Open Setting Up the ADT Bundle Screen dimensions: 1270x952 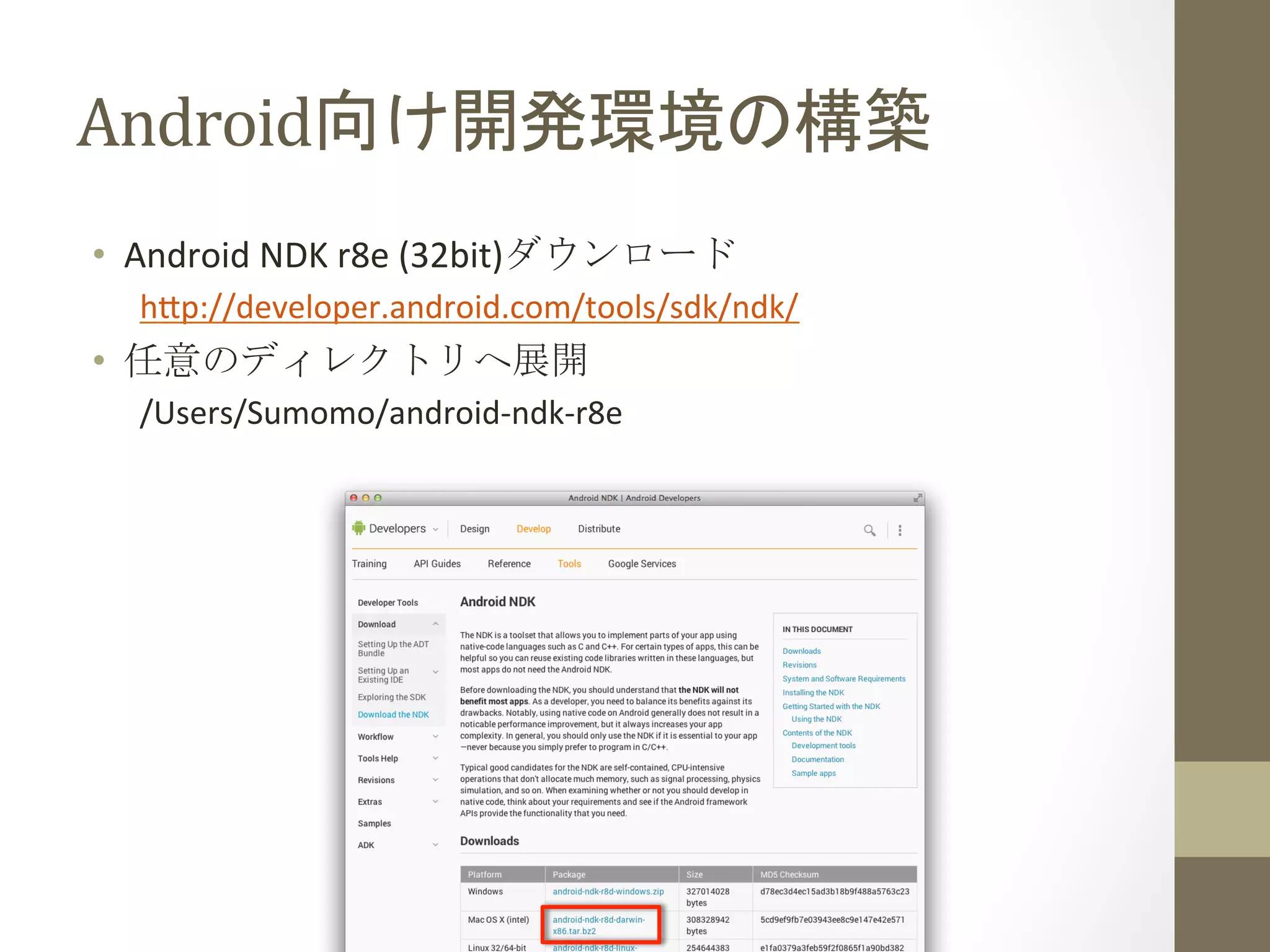pyautogui.click(x=393, y=648)
